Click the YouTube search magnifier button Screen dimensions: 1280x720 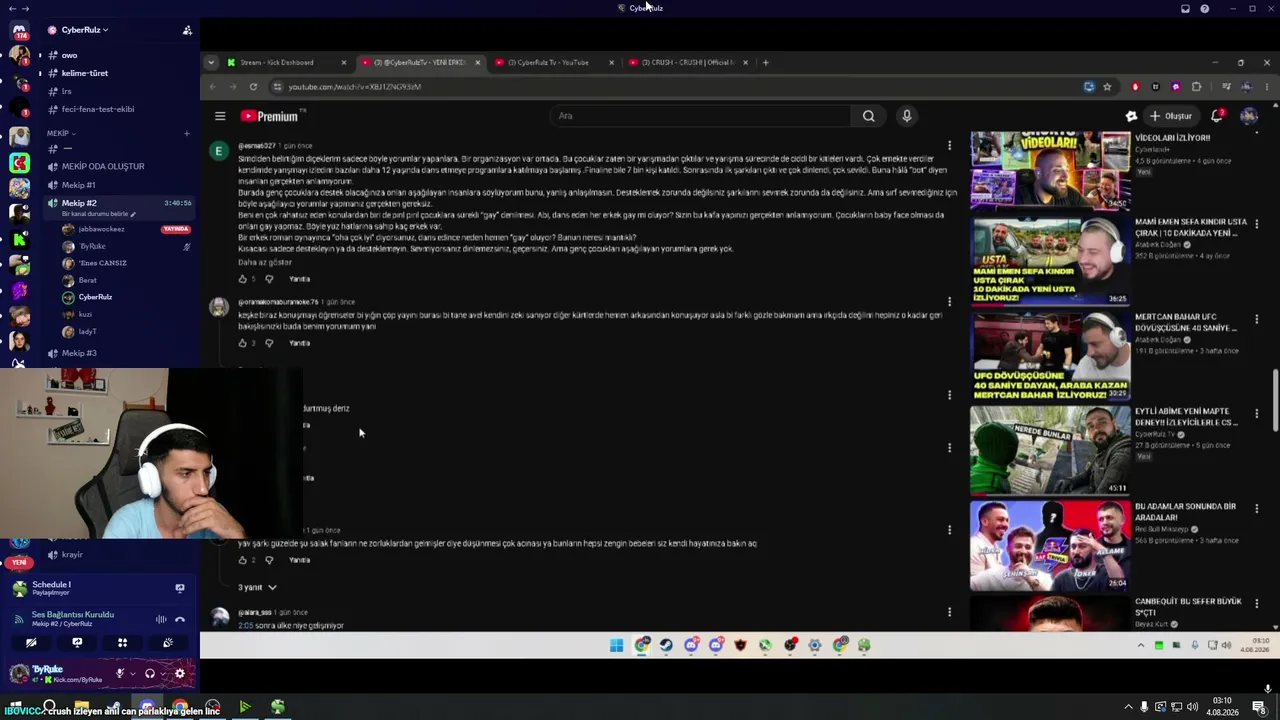868,116
